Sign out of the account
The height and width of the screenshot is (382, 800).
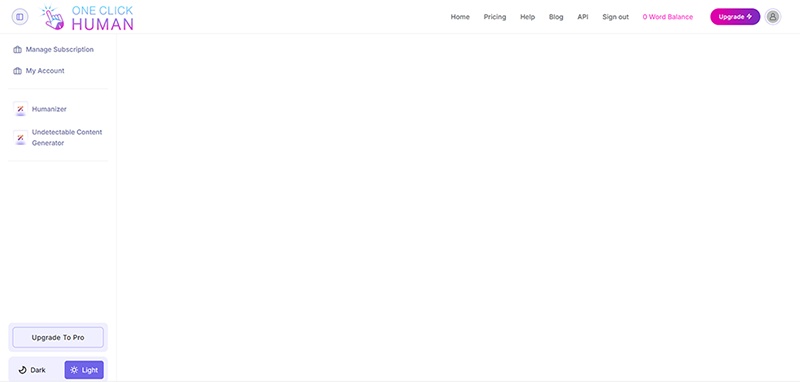[x=615, y=17]
